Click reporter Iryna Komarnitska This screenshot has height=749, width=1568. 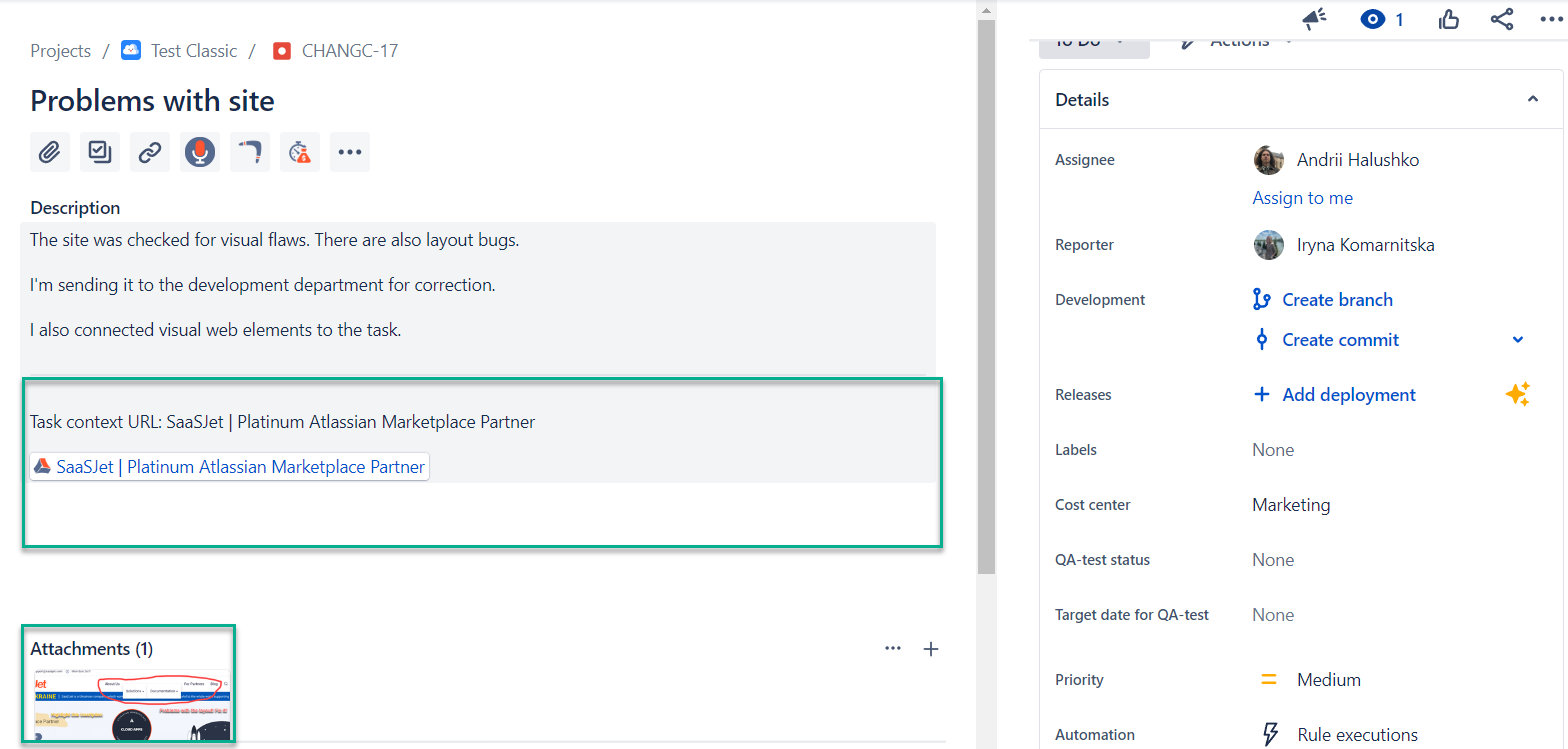[x=1365, y=245]
